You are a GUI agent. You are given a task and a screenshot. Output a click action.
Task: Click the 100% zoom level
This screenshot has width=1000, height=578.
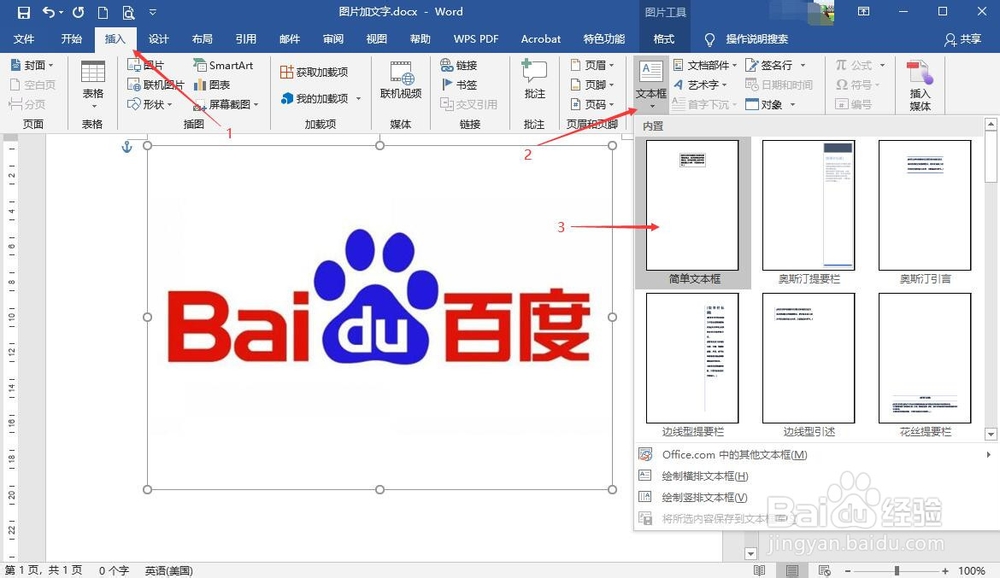click(971, 570)
